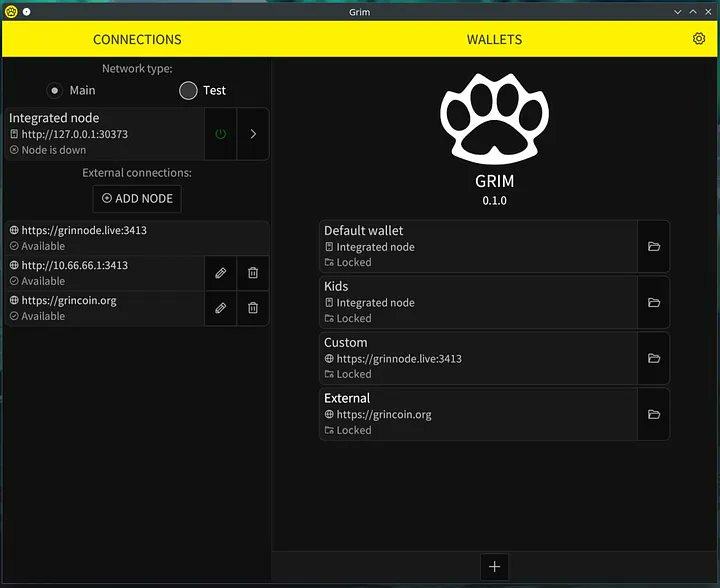
Task: Add a new wallet with plus button
Action: tap(495, 567)
